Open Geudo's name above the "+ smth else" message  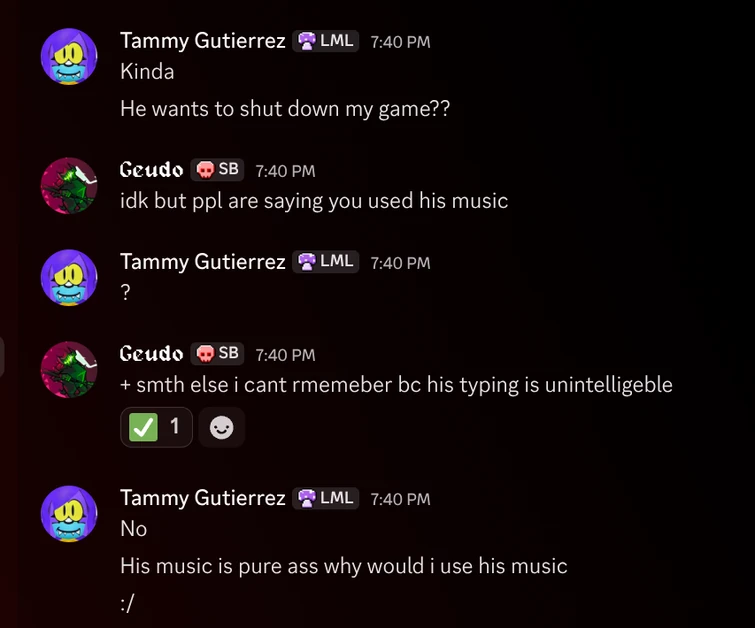[x=151, y=354]
